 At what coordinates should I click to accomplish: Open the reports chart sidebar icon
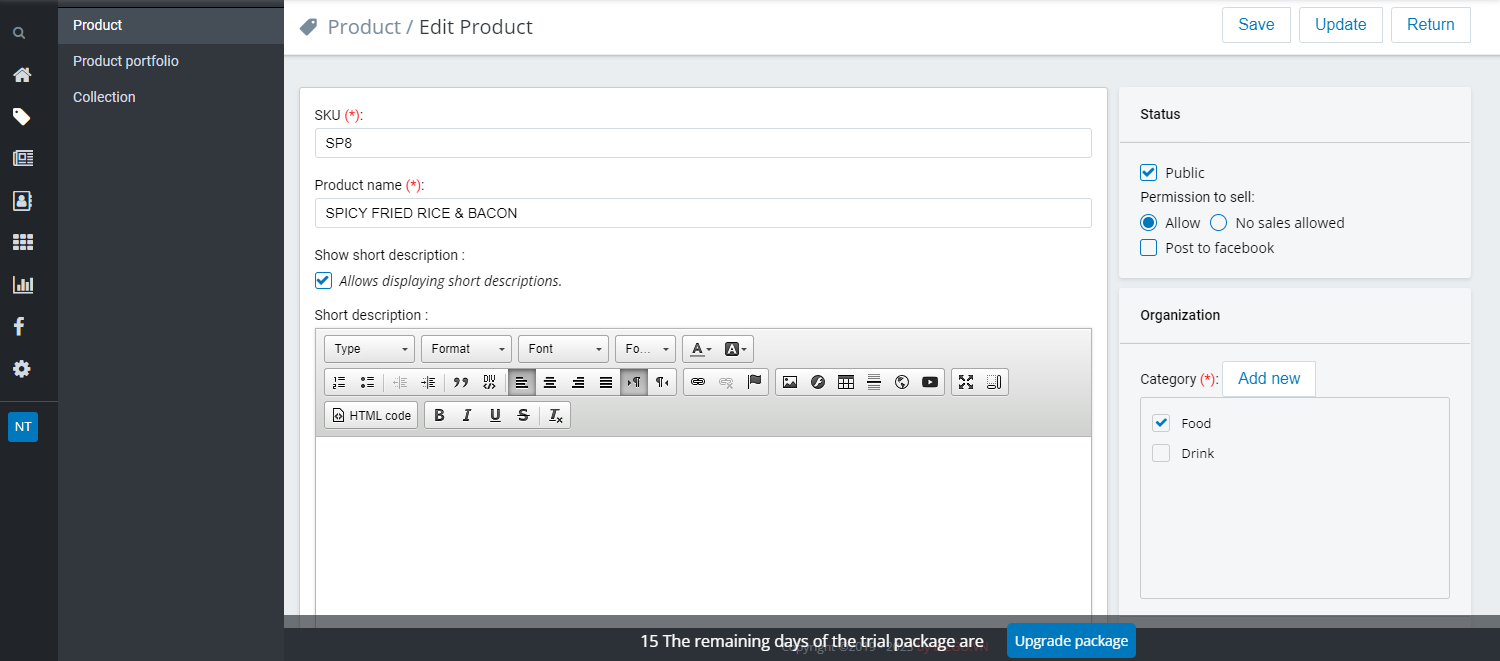[22, 284]
